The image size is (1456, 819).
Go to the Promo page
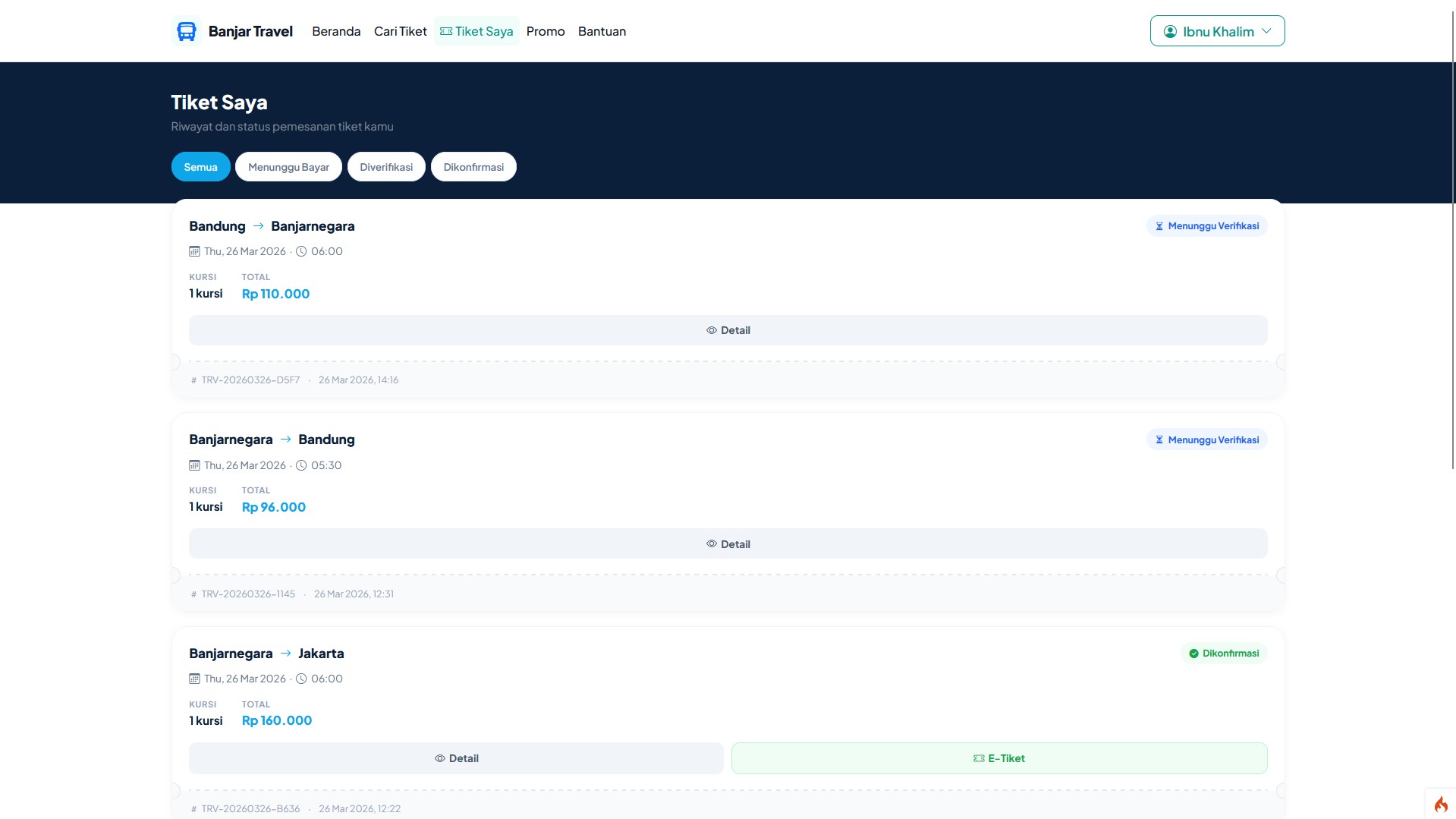click(545, 31)
